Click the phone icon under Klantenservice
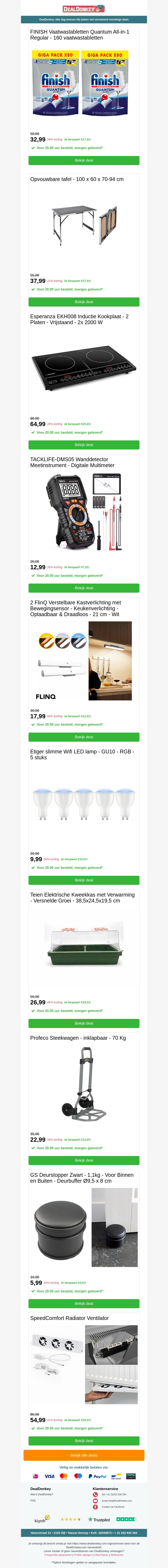The width and height of the screenshot is (168, 1568). point(95,1494)
